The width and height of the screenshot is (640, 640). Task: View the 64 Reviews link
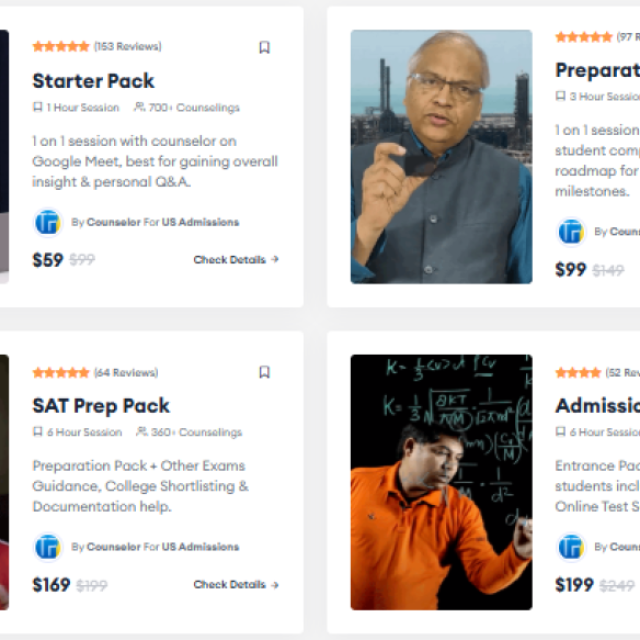coord(125,373)
